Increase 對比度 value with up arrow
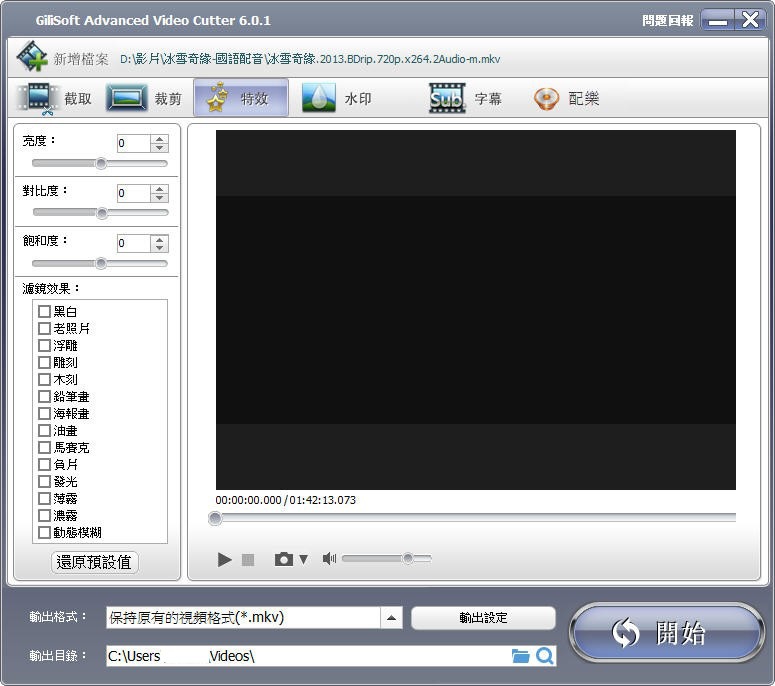775x686 pixels. pos(159,189)
